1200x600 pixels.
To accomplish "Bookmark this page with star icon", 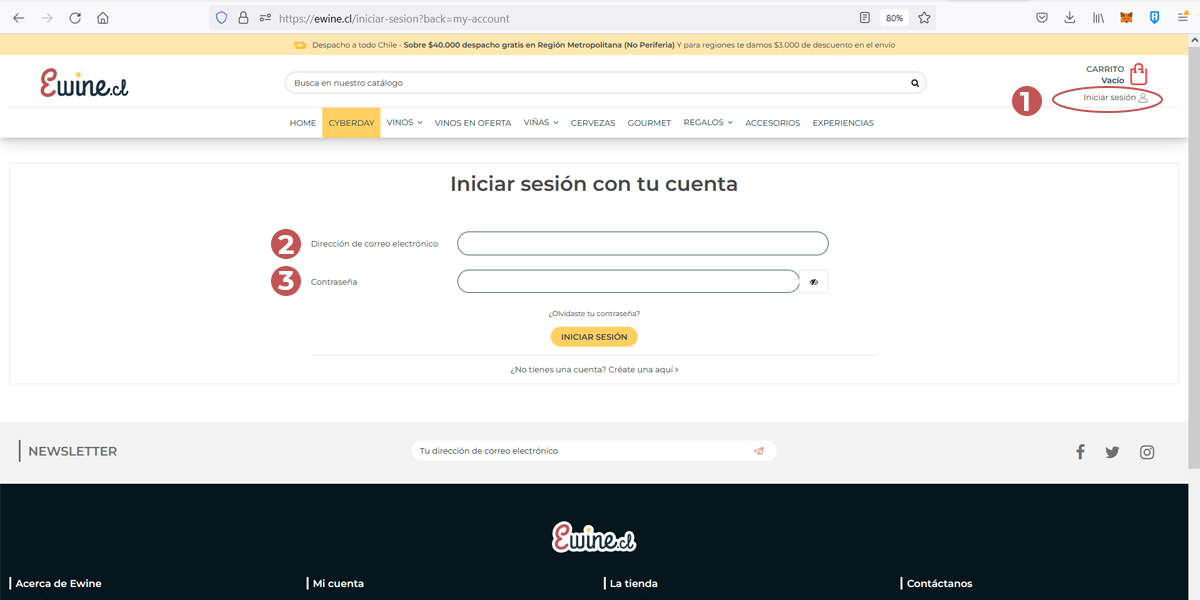I will [x=924, y=18].
